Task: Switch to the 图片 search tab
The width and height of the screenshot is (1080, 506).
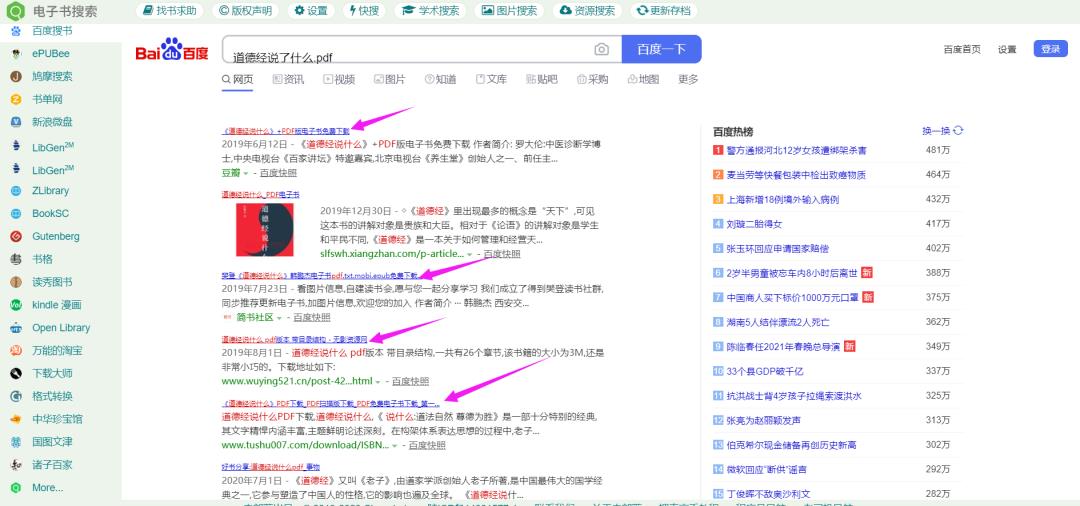Action: pyautogui.click(x=388, y=79)
